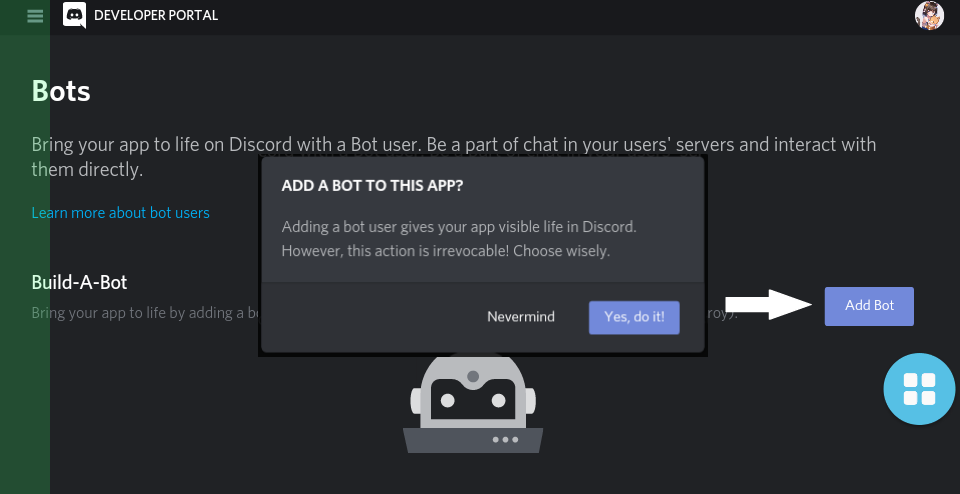Open the user profile avatar
The image size is (960, 494).
(929, 15)
